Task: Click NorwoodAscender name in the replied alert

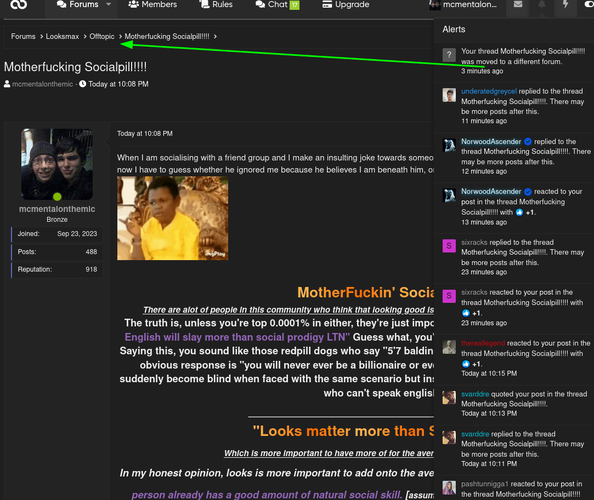Action: (x=491, y=142)
